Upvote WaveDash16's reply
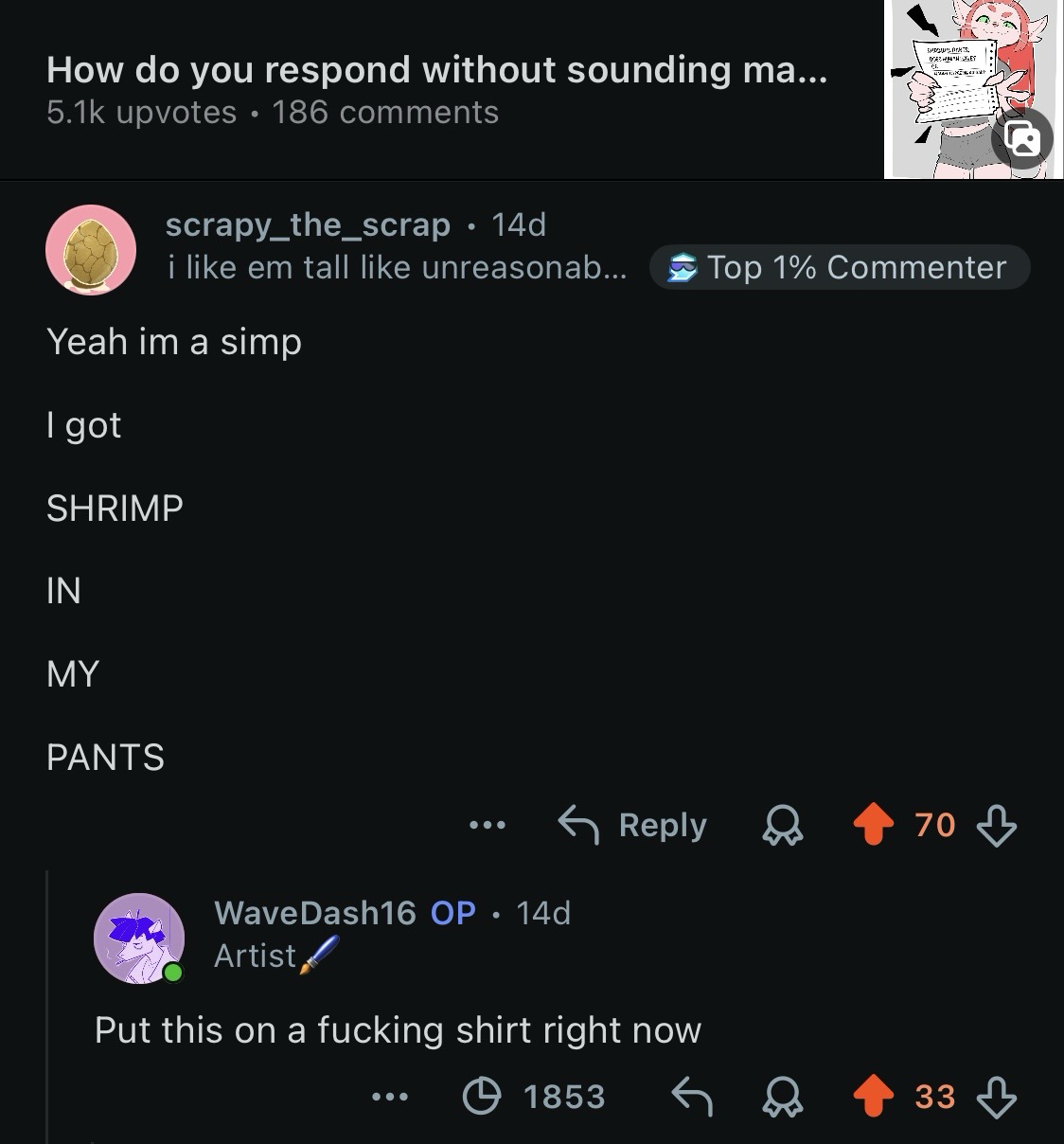This screenshot has height=1144, width=1064. pyautogui.click(x=873, y=1097)
